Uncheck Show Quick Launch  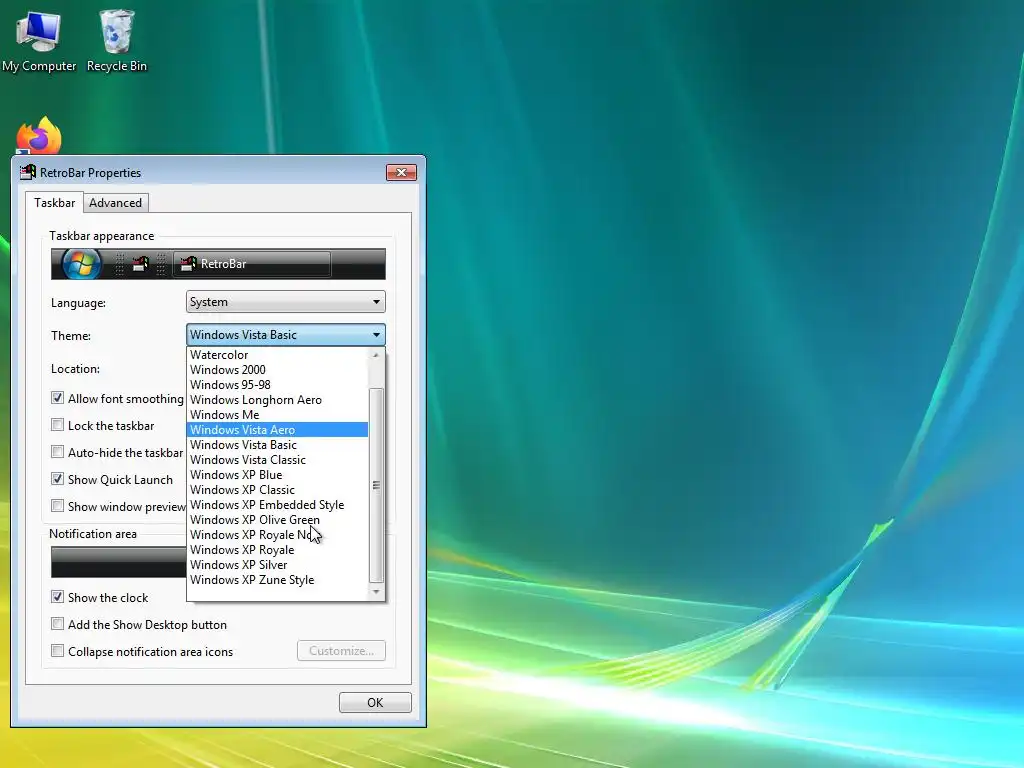(x=57, y=479)
